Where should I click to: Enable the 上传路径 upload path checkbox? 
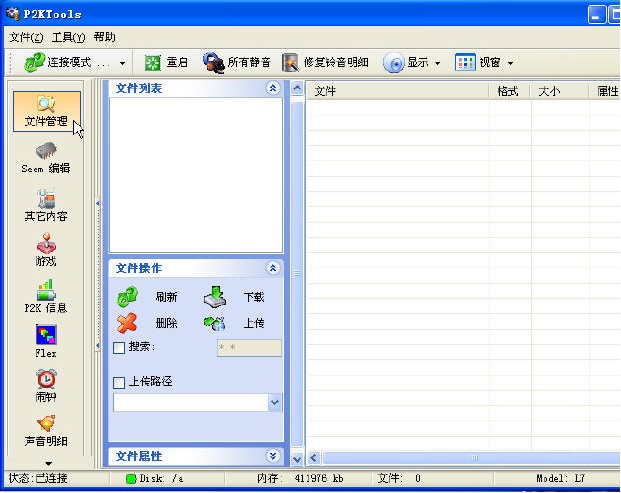pos(119,383)
